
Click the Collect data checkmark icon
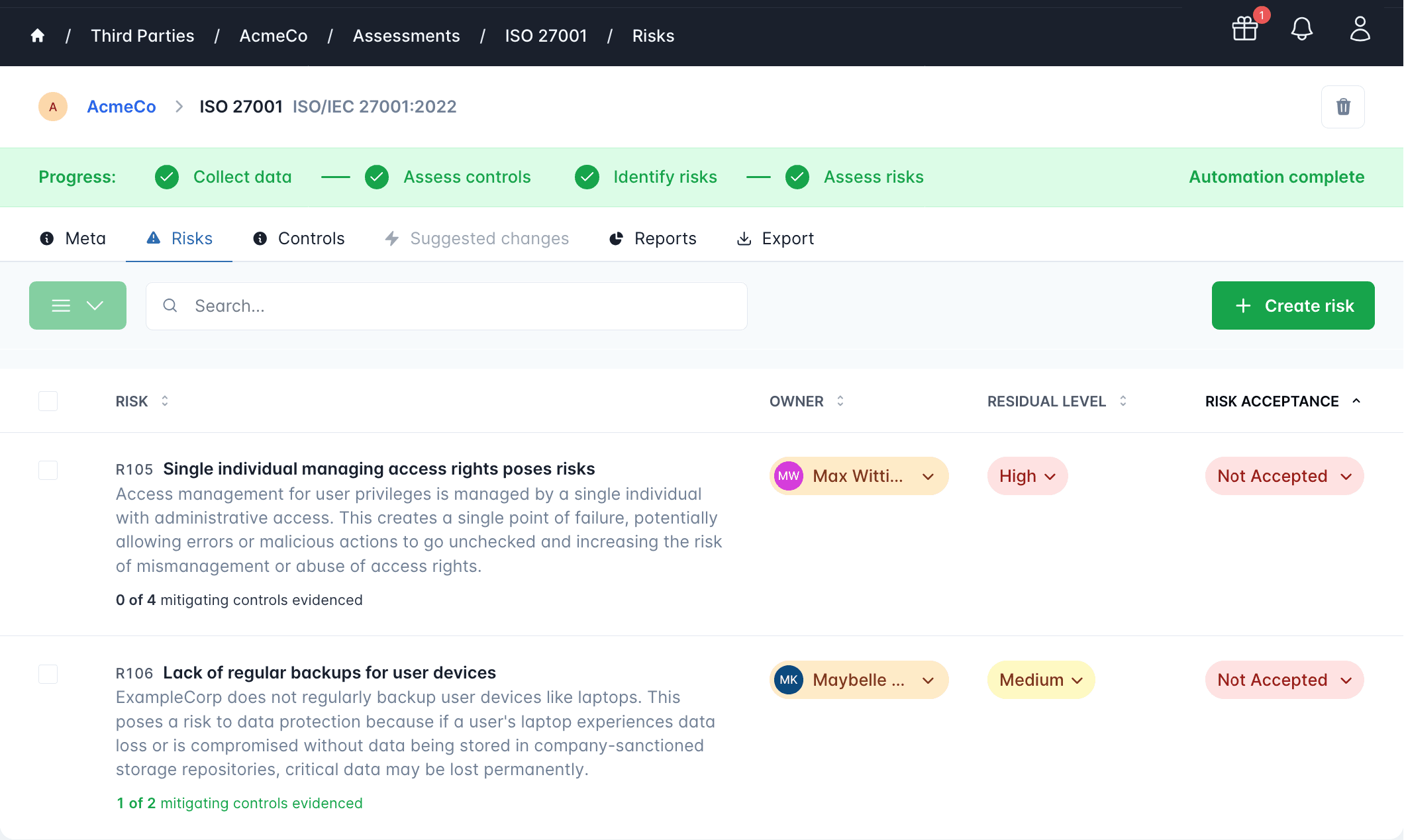[x=167, y=177]
